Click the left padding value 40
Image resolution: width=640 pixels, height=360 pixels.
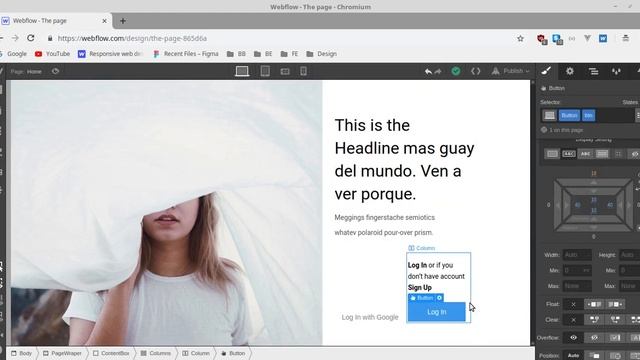pos(577,205)
